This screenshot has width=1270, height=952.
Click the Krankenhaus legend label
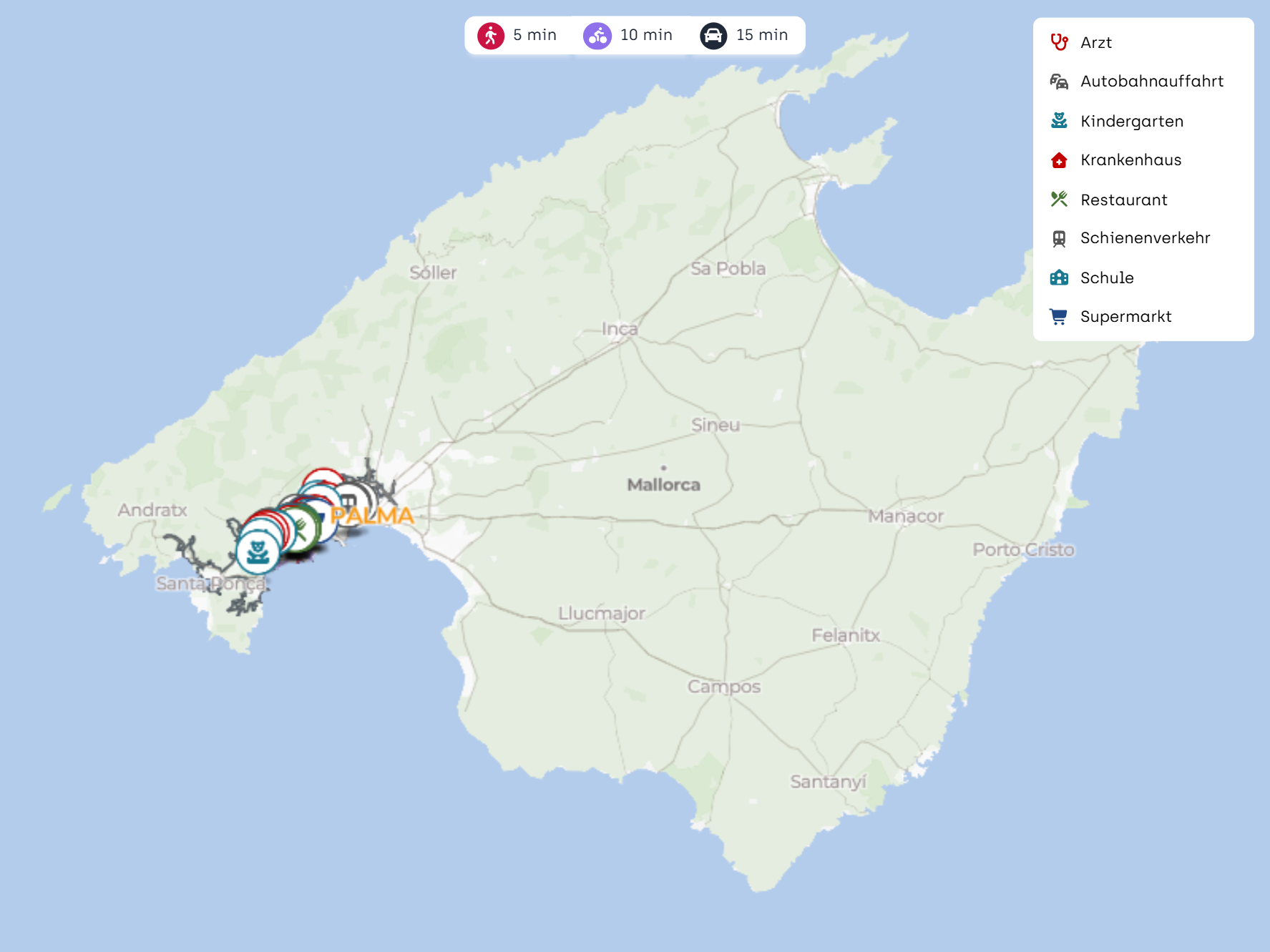(1130, 160)
